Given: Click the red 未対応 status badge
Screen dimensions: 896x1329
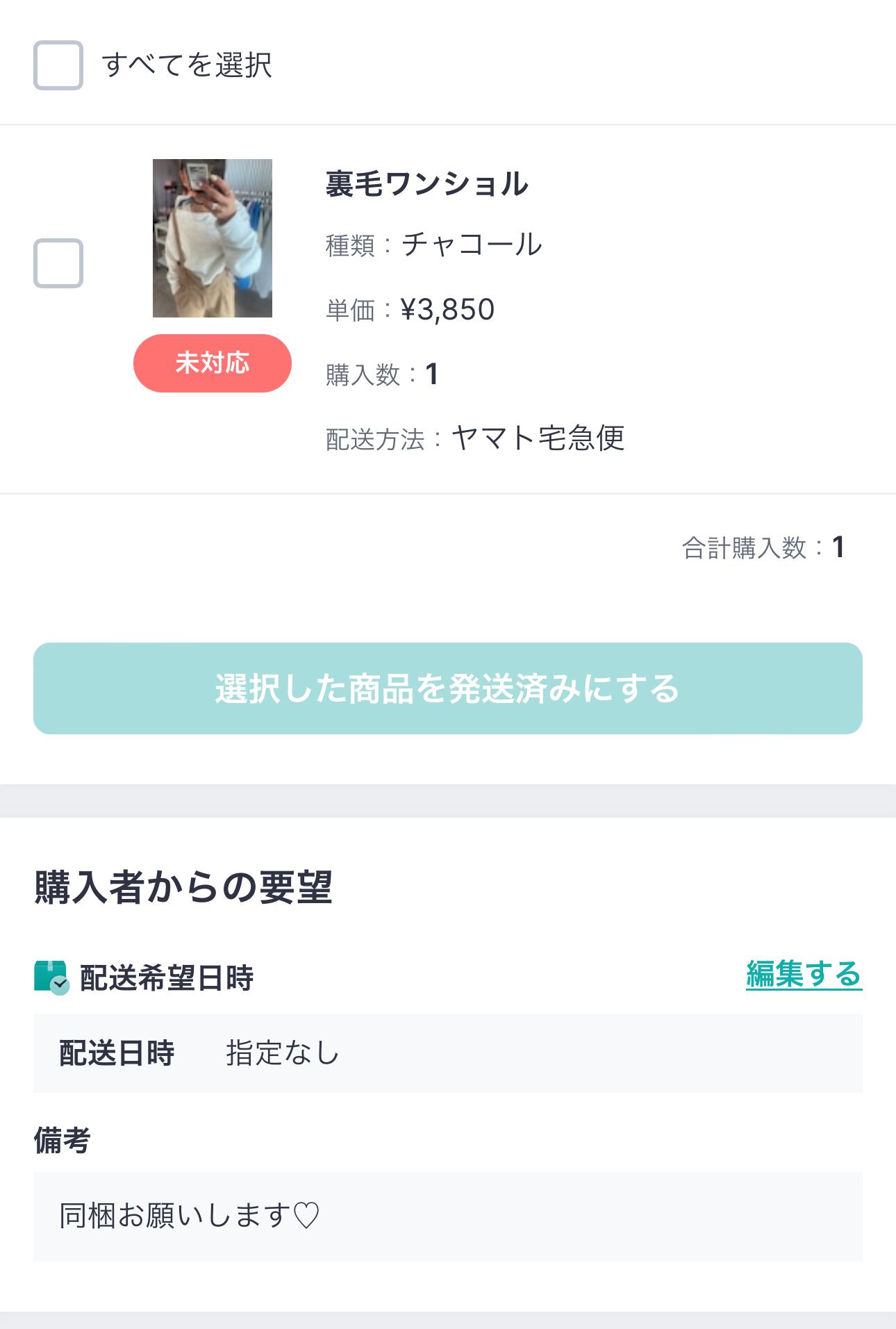Looking at the screenshot, I should pos(213,363).
